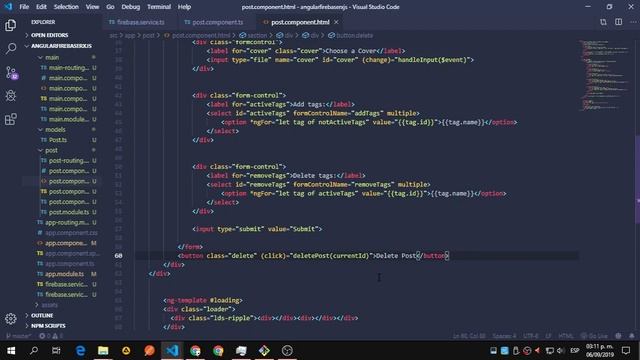Split the editor to the right
This screenshot has width=640, height=360.
coord(618,22)
